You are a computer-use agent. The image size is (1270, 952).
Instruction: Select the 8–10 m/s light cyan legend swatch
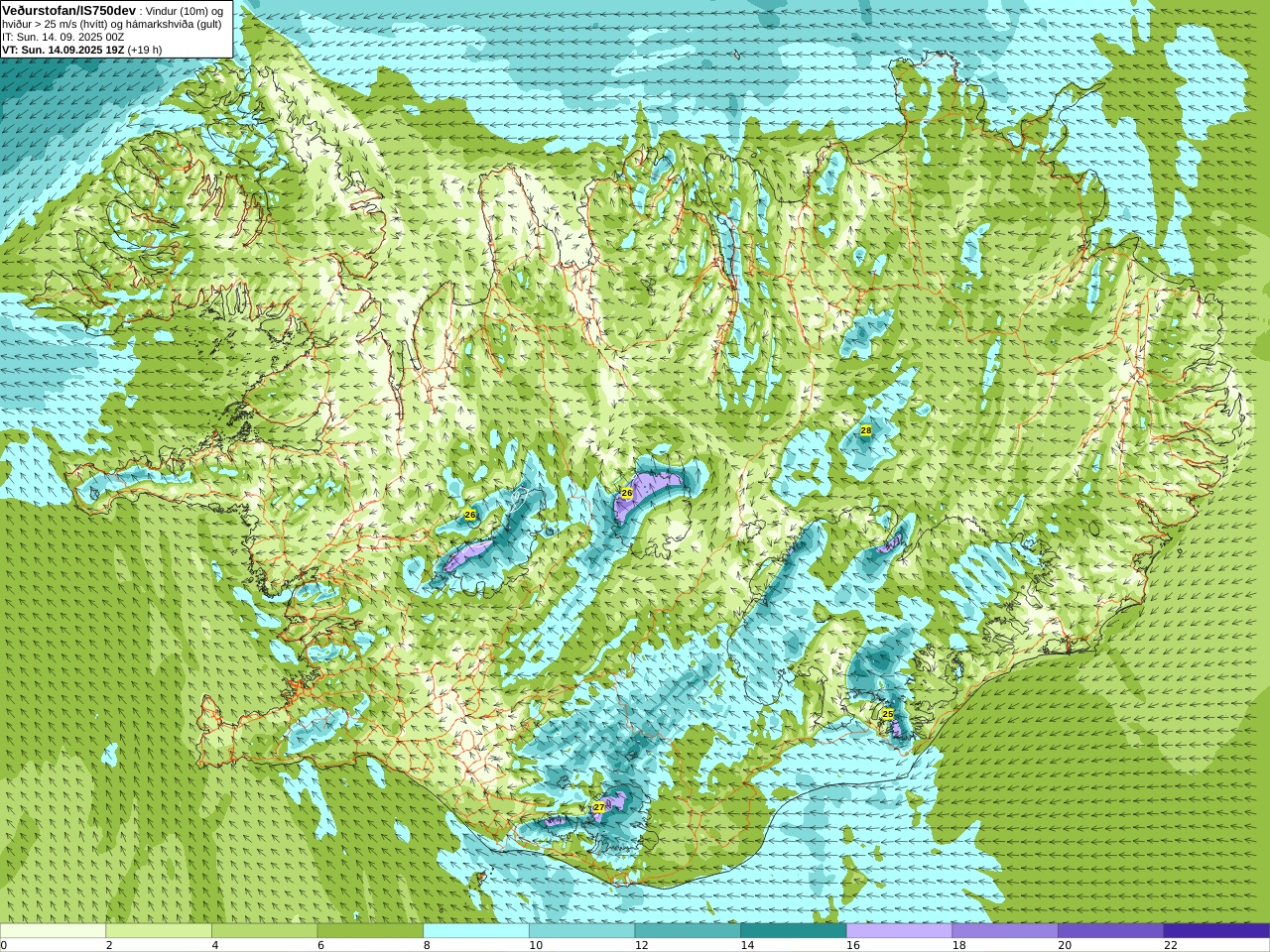tap(476, 931)
